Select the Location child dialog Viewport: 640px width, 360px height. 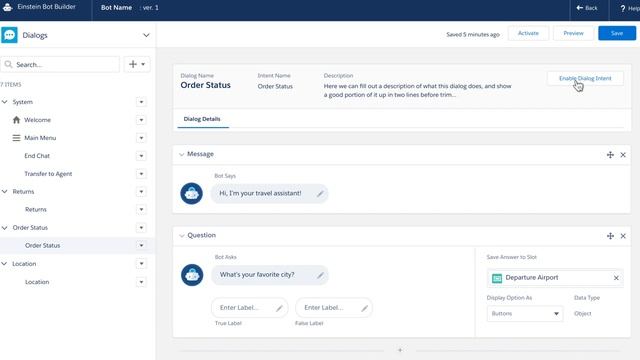(x=37, y=282)
